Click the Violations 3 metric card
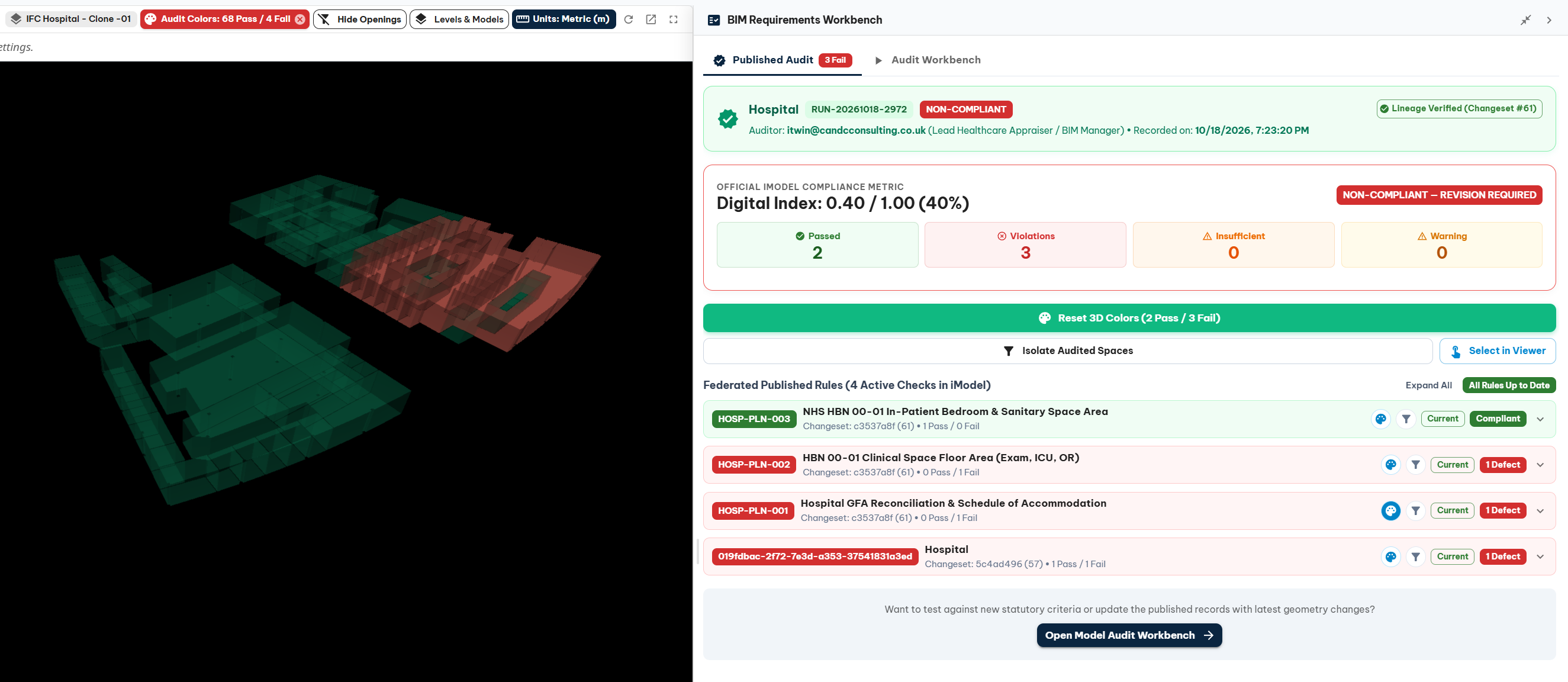The image size is (1568, 682). pyautogui.click(x=1025, y=245)
